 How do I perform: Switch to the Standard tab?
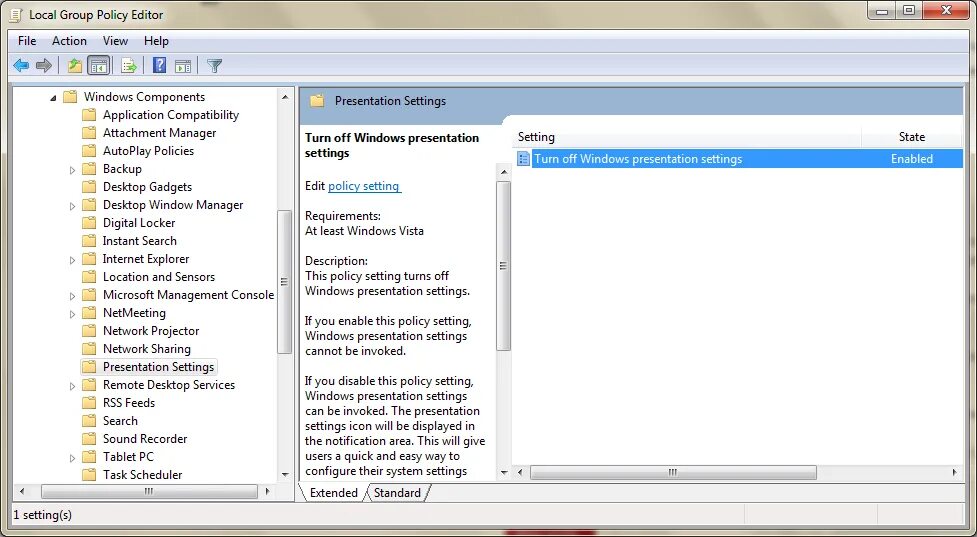(398, 493)
